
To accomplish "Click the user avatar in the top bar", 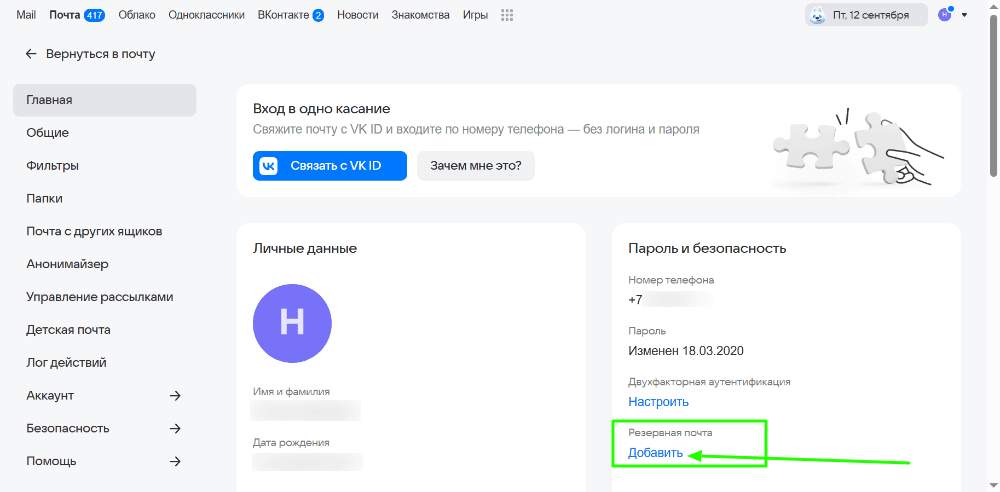I will click(945, 15).
